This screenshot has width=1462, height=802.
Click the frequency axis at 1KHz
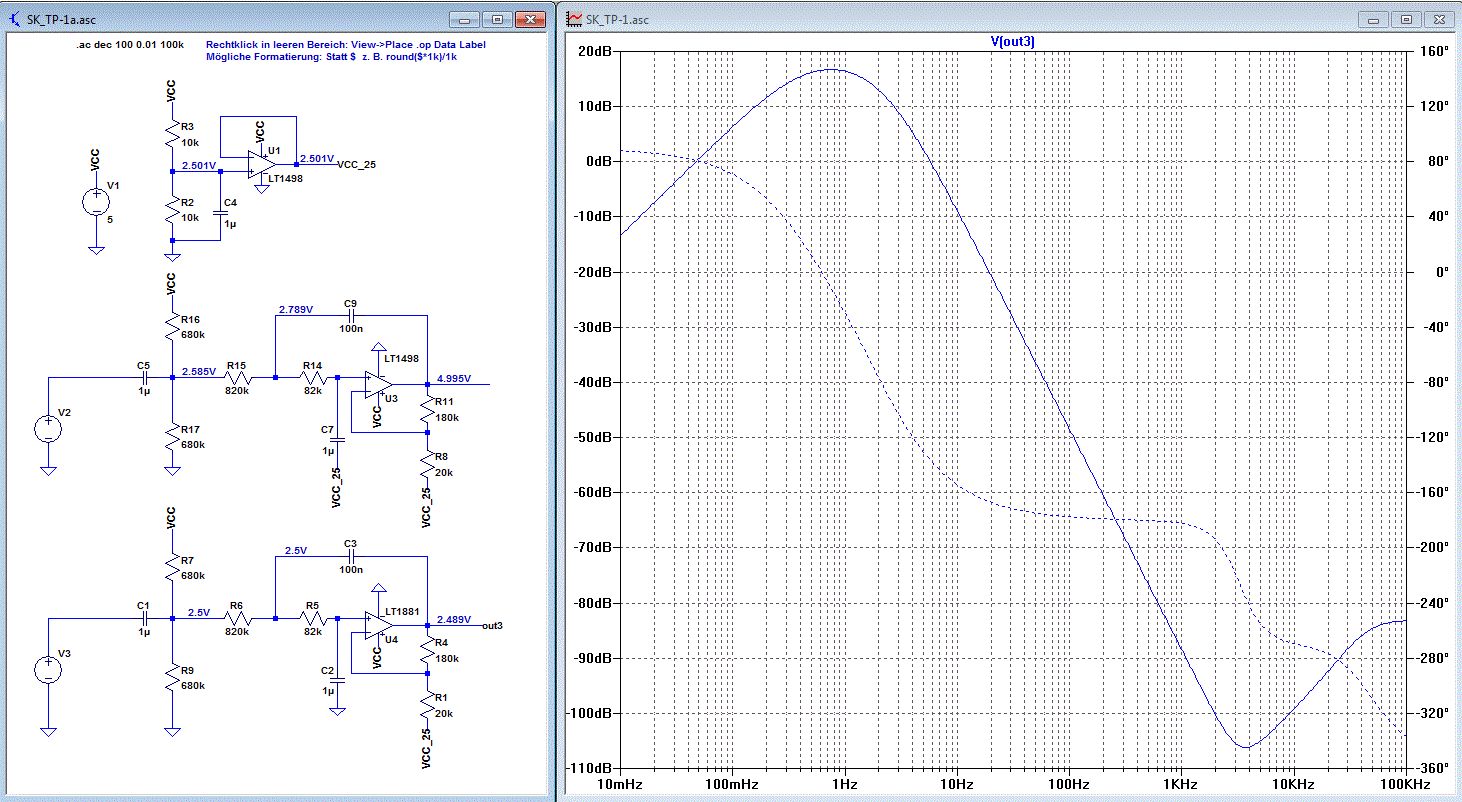coord(1180,784)
